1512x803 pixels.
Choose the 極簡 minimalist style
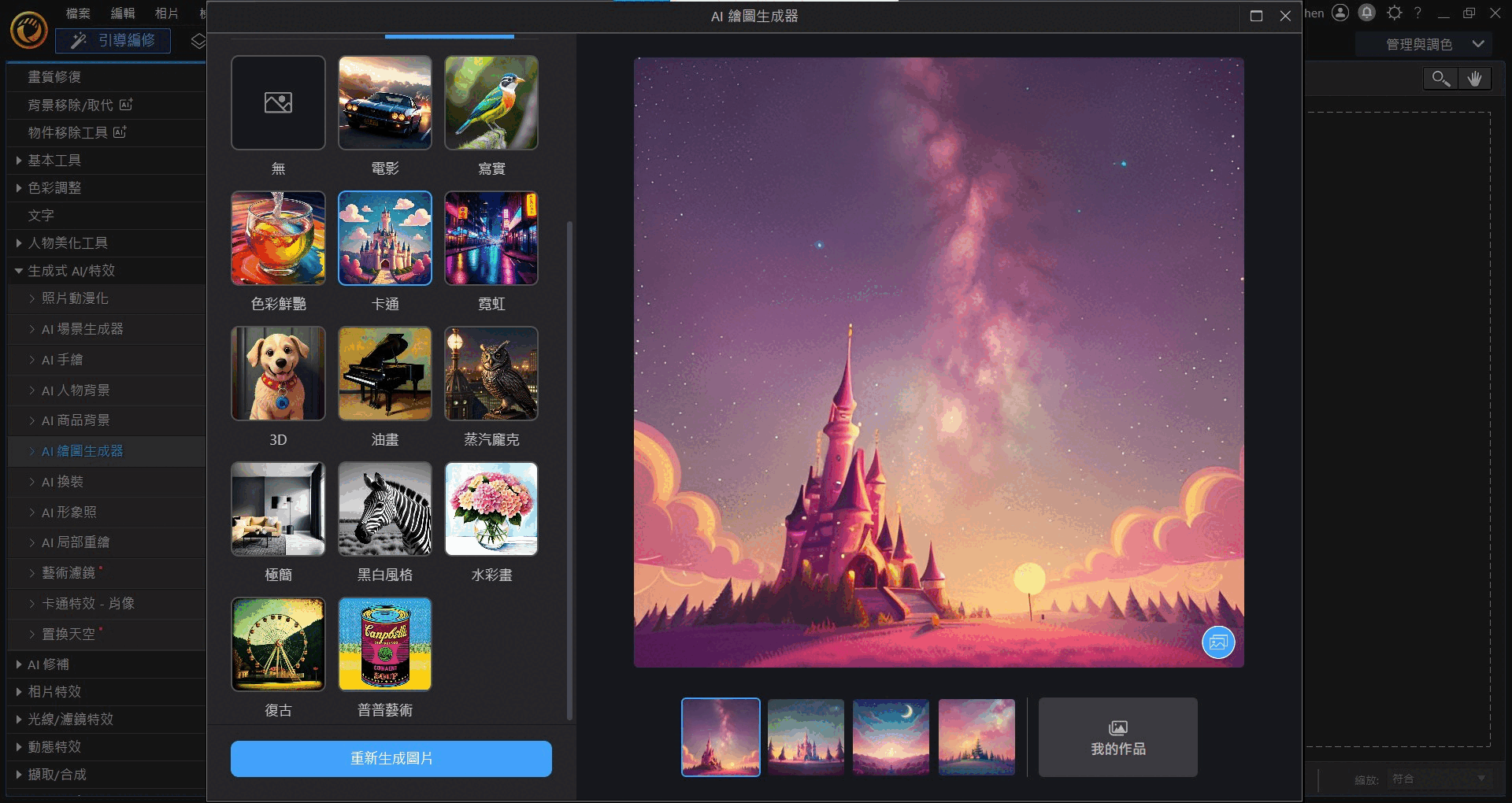tap(278, 509)
